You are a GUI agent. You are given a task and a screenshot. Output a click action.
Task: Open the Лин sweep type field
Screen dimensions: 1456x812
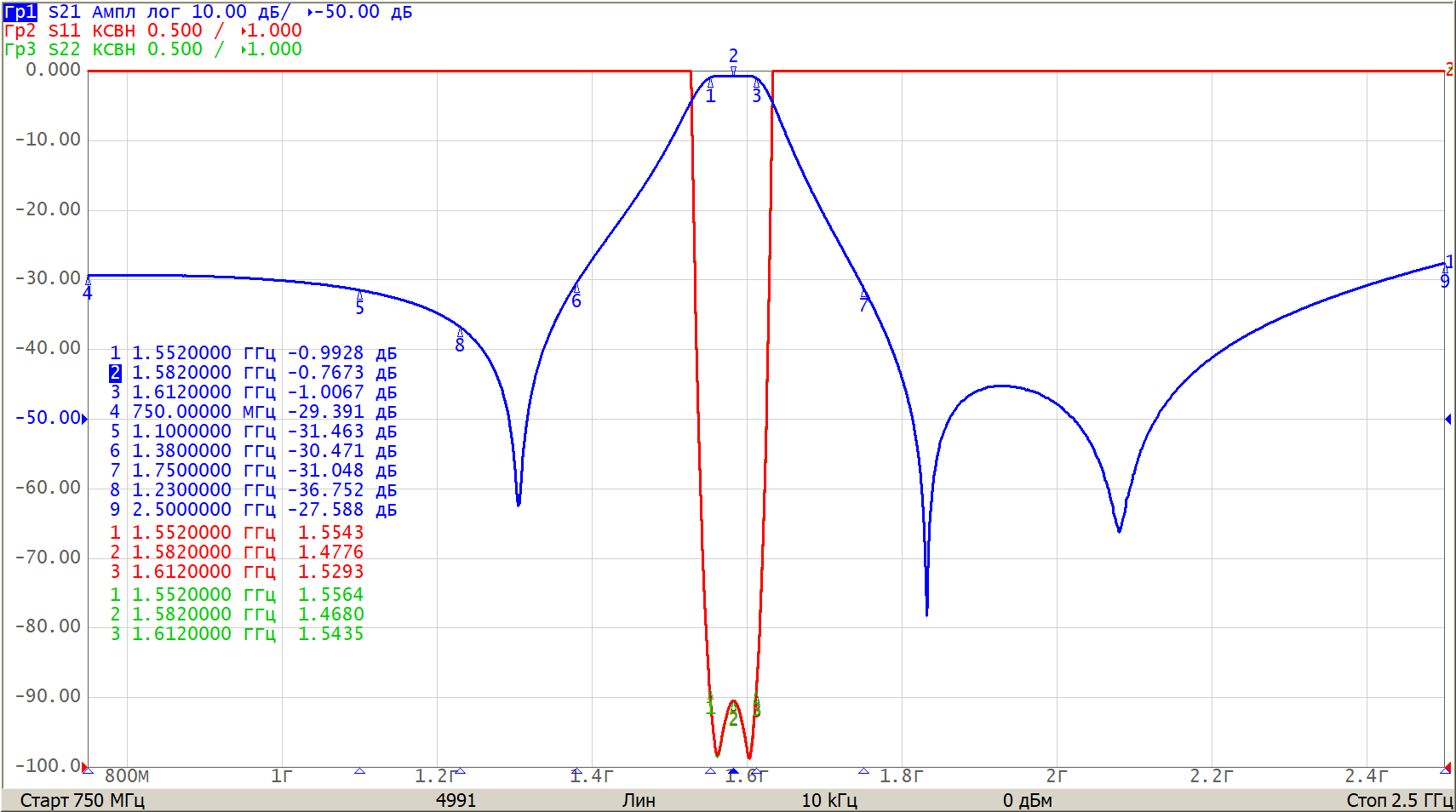coord(638,800)
